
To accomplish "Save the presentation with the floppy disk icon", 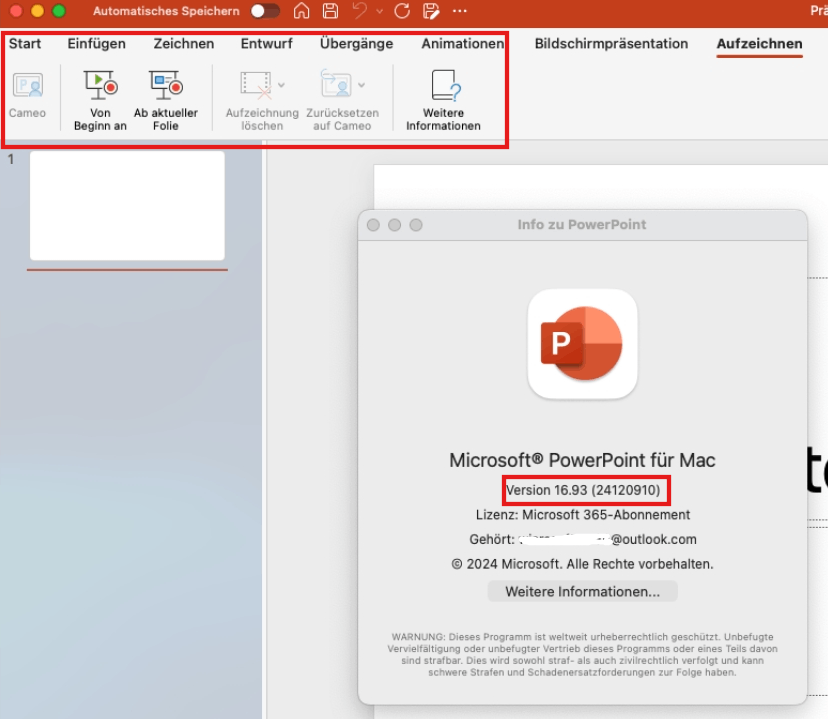I will [331, 11].
